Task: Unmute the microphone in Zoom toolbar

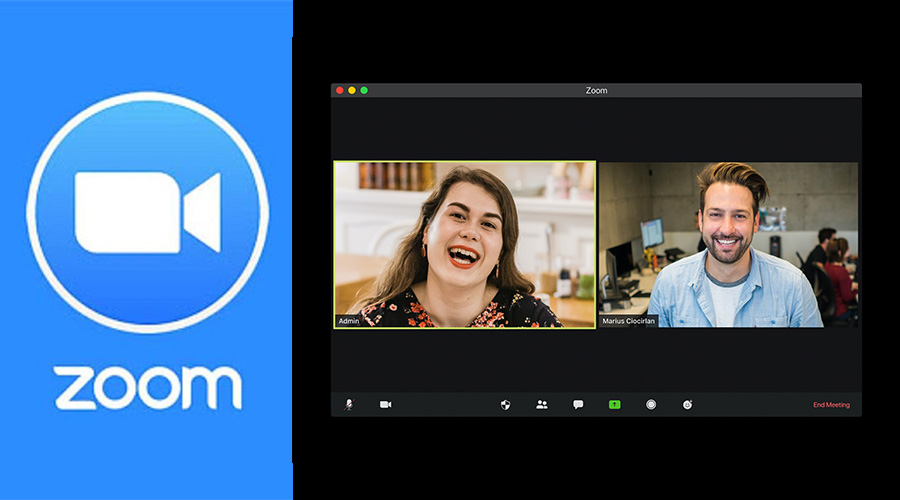Action: (x=348, y=405)
